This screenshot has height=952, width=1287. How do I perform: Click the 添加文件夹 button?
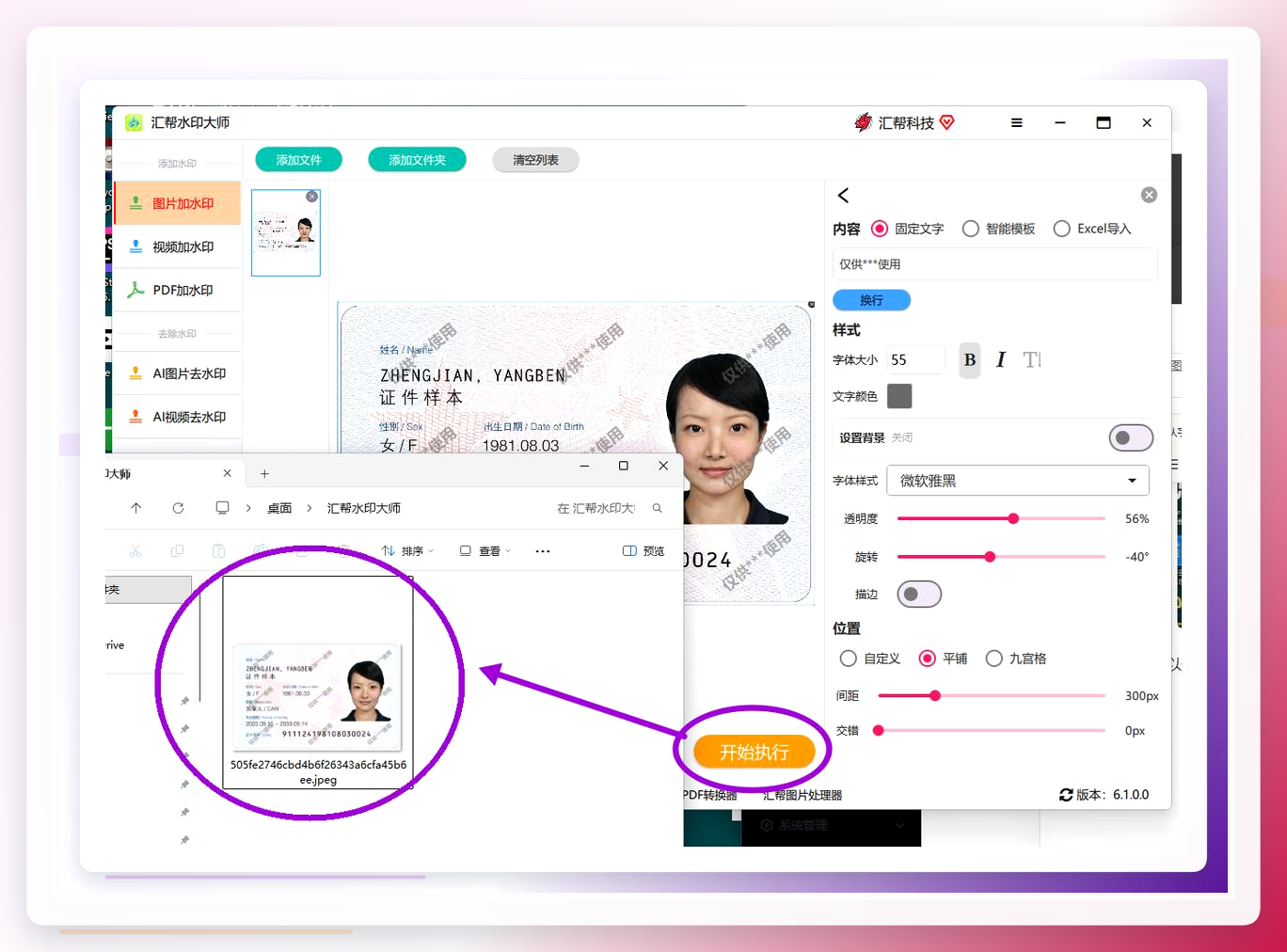[x=418, y=160]
